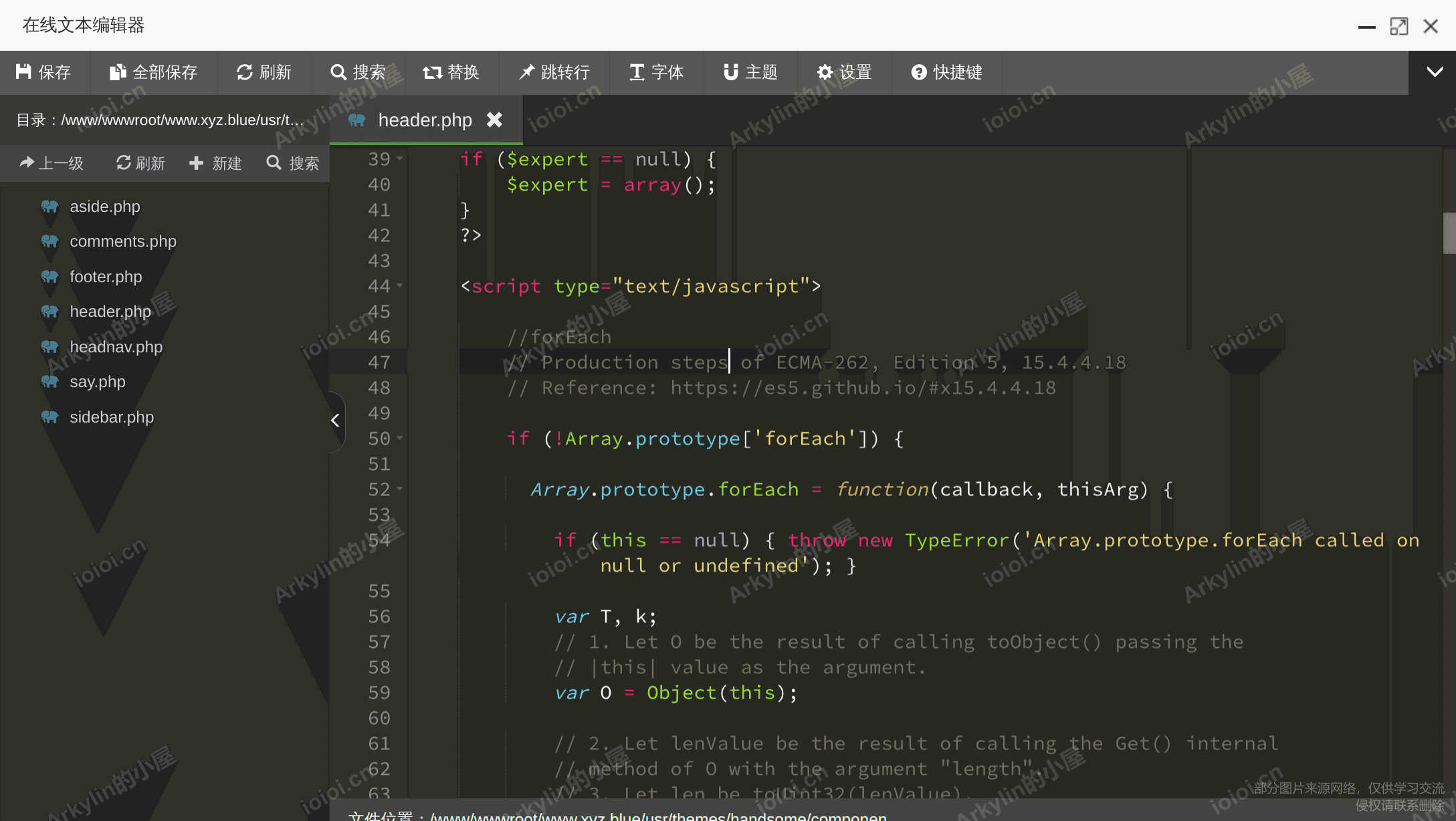Maximize the online text editor window
This screenshot has height=821, width=1456.
(1398, 26)
